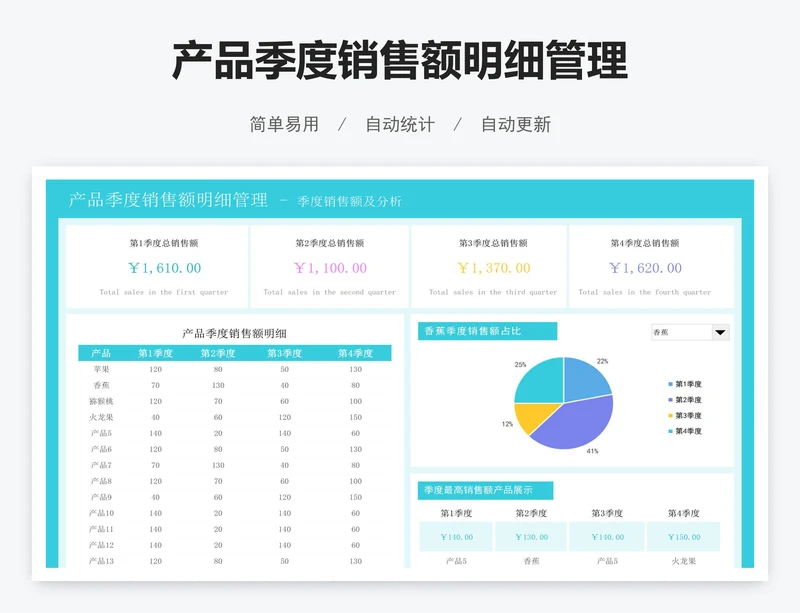The image size is (800, 613).
Task: Click the 季度最高销售额产品展示 section header
Action: coord(485,491)
